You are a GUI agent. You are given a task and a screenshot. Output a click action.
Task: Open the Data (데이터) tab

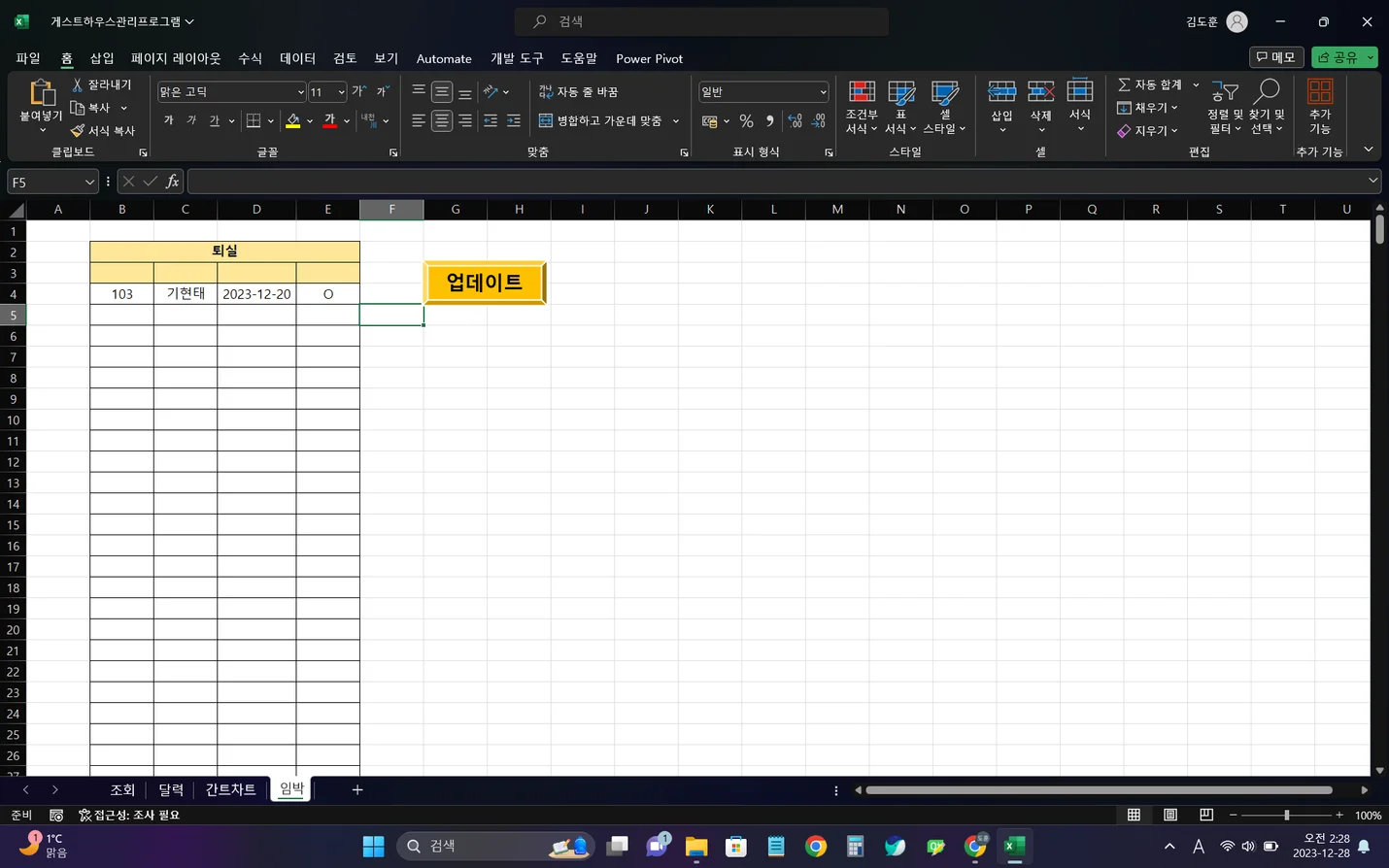(297, 58)
